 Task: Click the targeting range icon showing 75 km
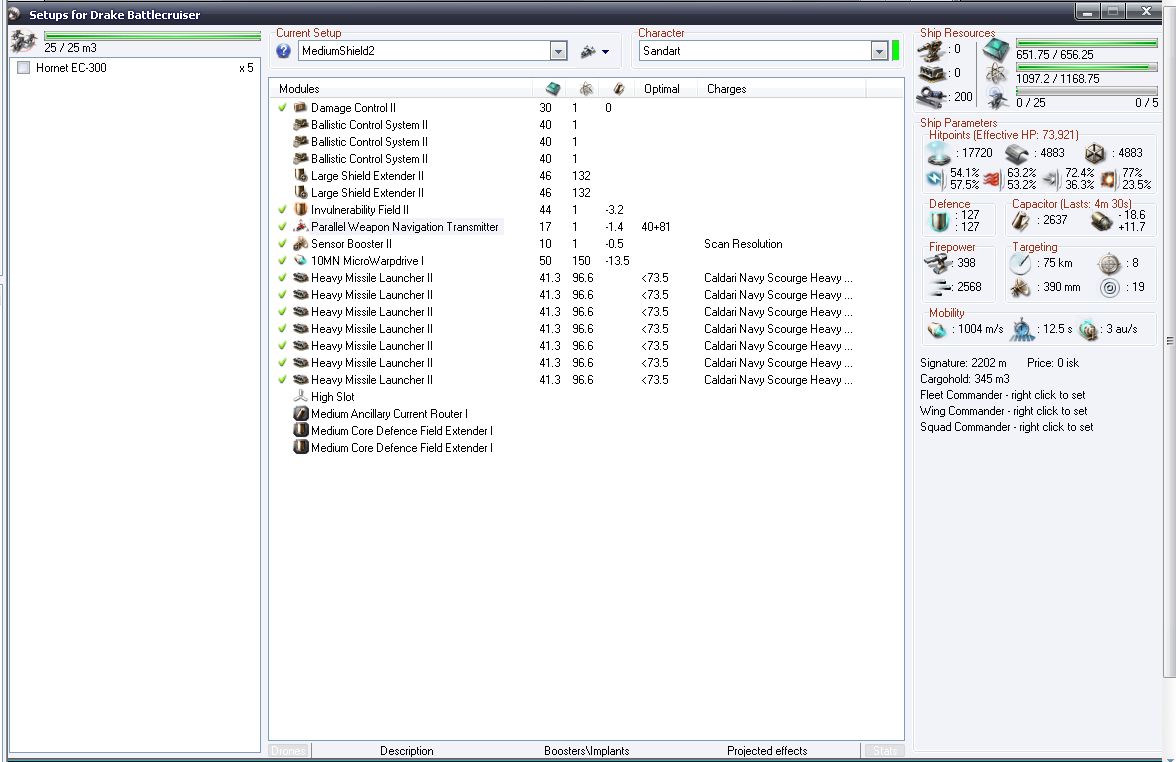[1020, 263]
